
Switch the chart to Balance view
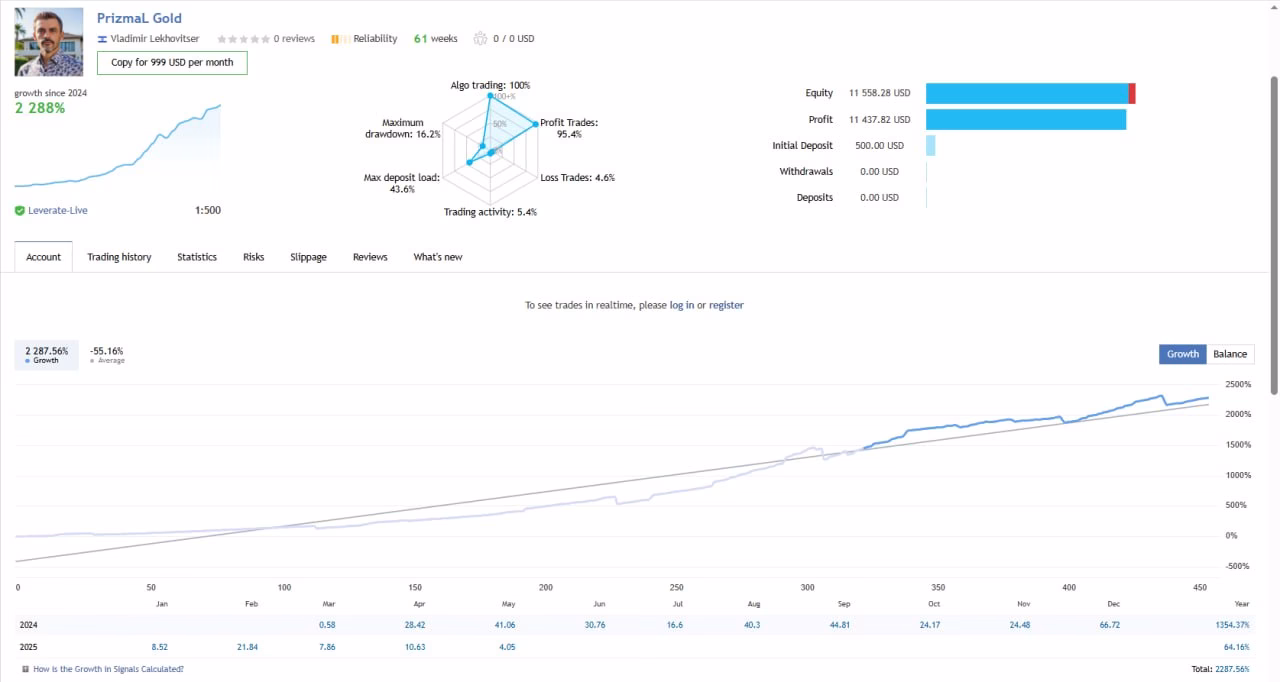coord(1230,354)
